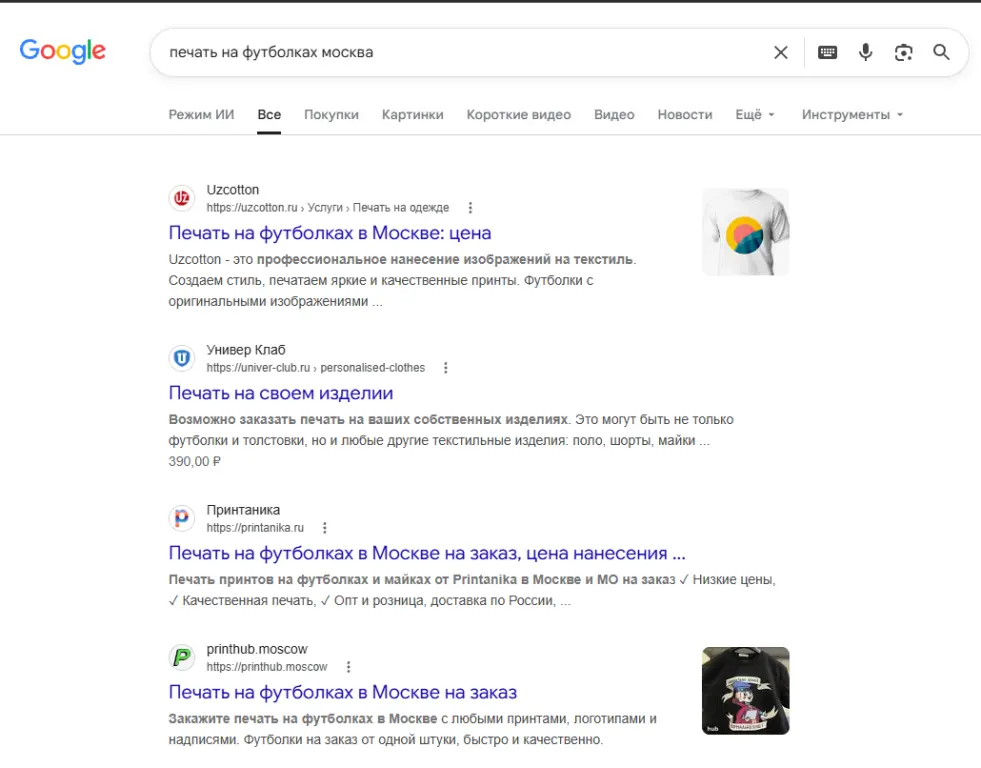Open printhub link Печать на футболках в Москве на заказ
Image resolution: width=981 pixels, height=768 pixels.
(x=343, y=693)
